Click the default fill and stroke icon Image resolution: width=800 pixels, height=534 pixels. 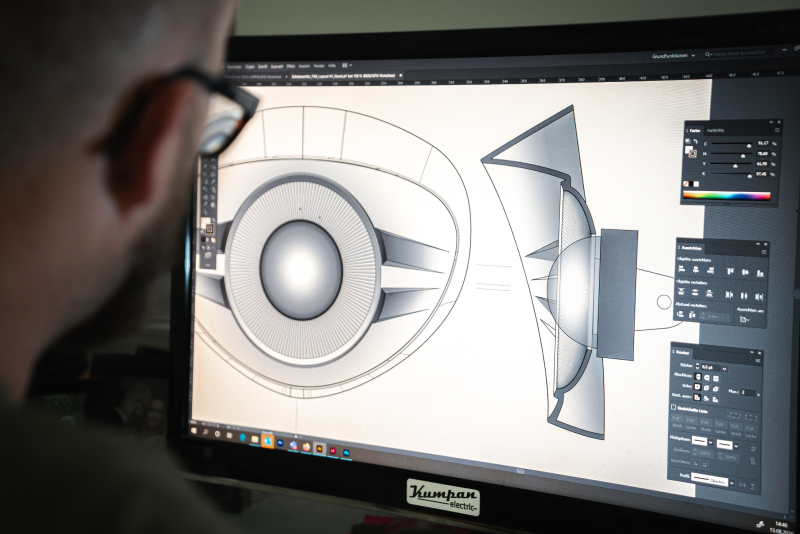[688, 141]
